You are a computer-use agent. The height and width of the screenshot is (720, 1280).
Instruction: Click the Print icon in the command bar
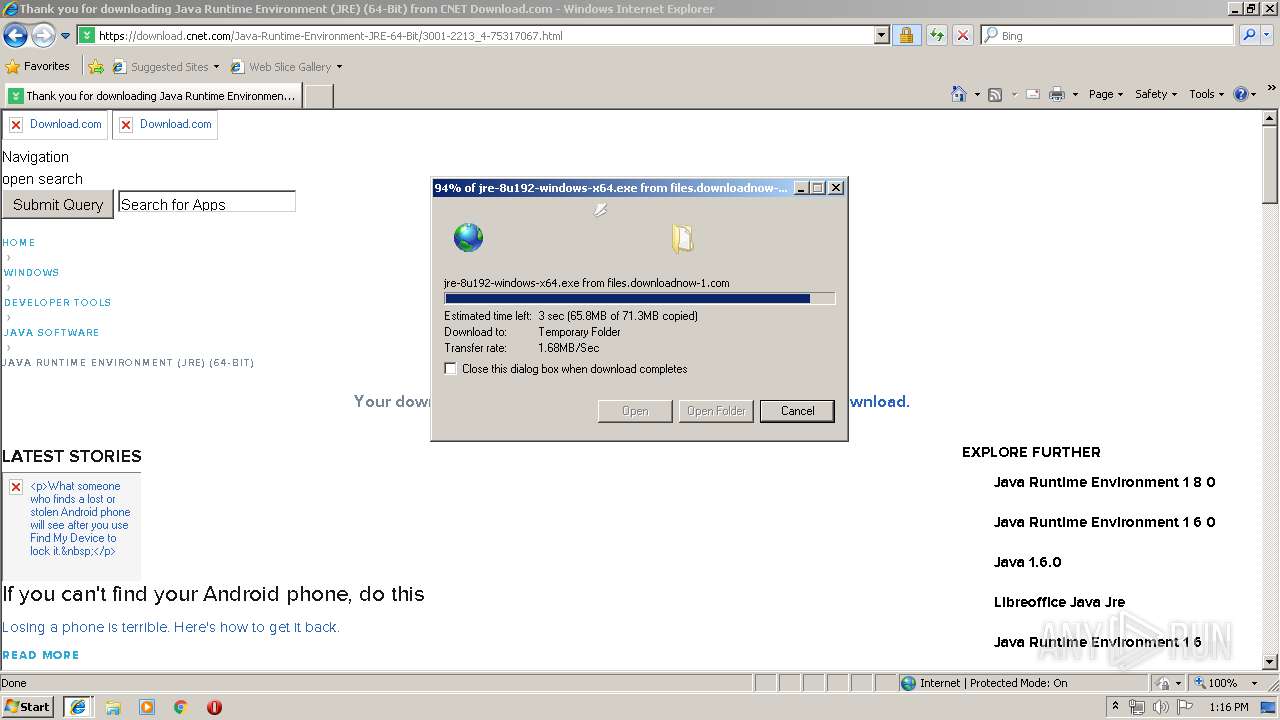tap(1057, 94)
